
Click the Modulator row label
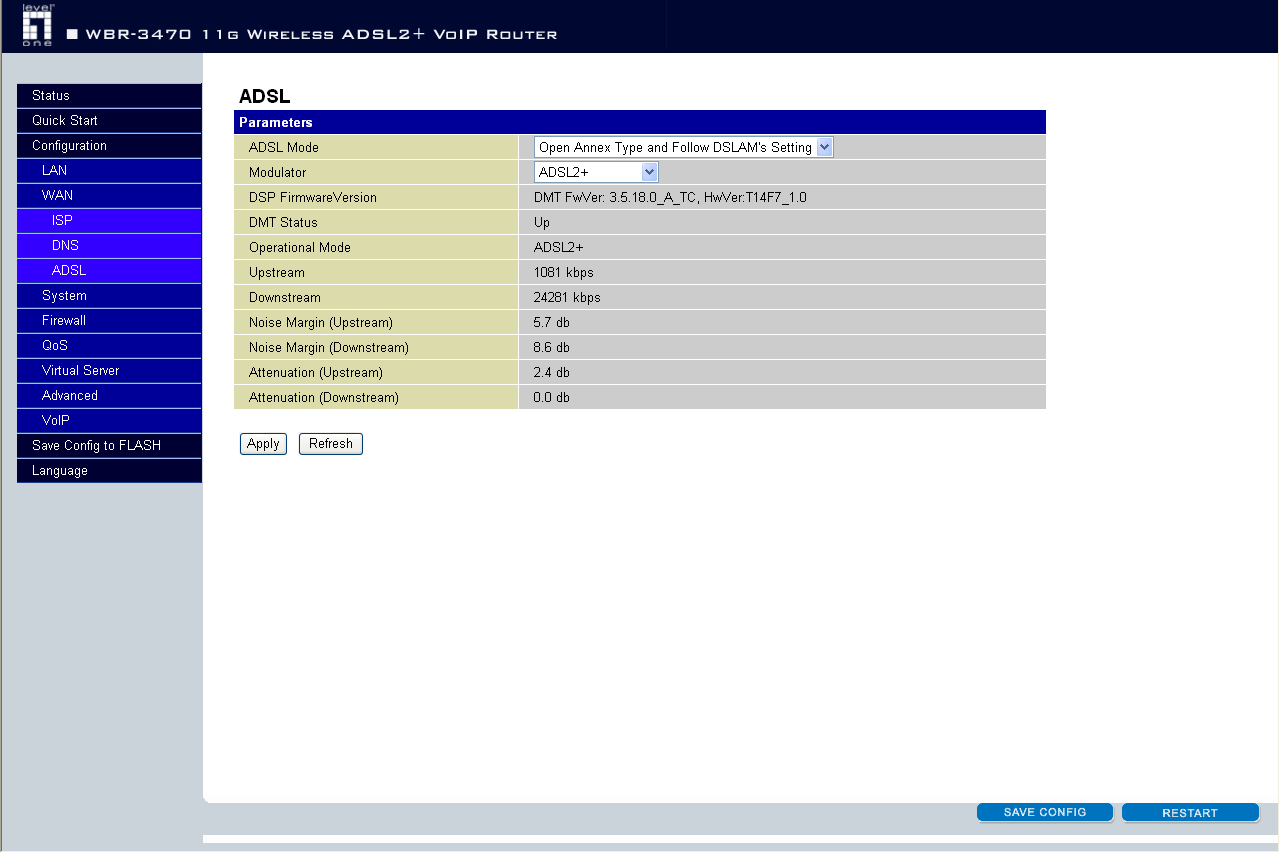click(278, 173)
